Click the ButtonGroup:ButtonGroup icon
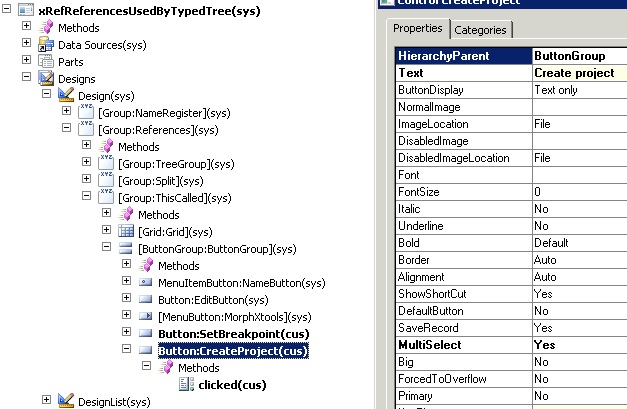Viewport: 627px width, 409px height. (126, 248)
